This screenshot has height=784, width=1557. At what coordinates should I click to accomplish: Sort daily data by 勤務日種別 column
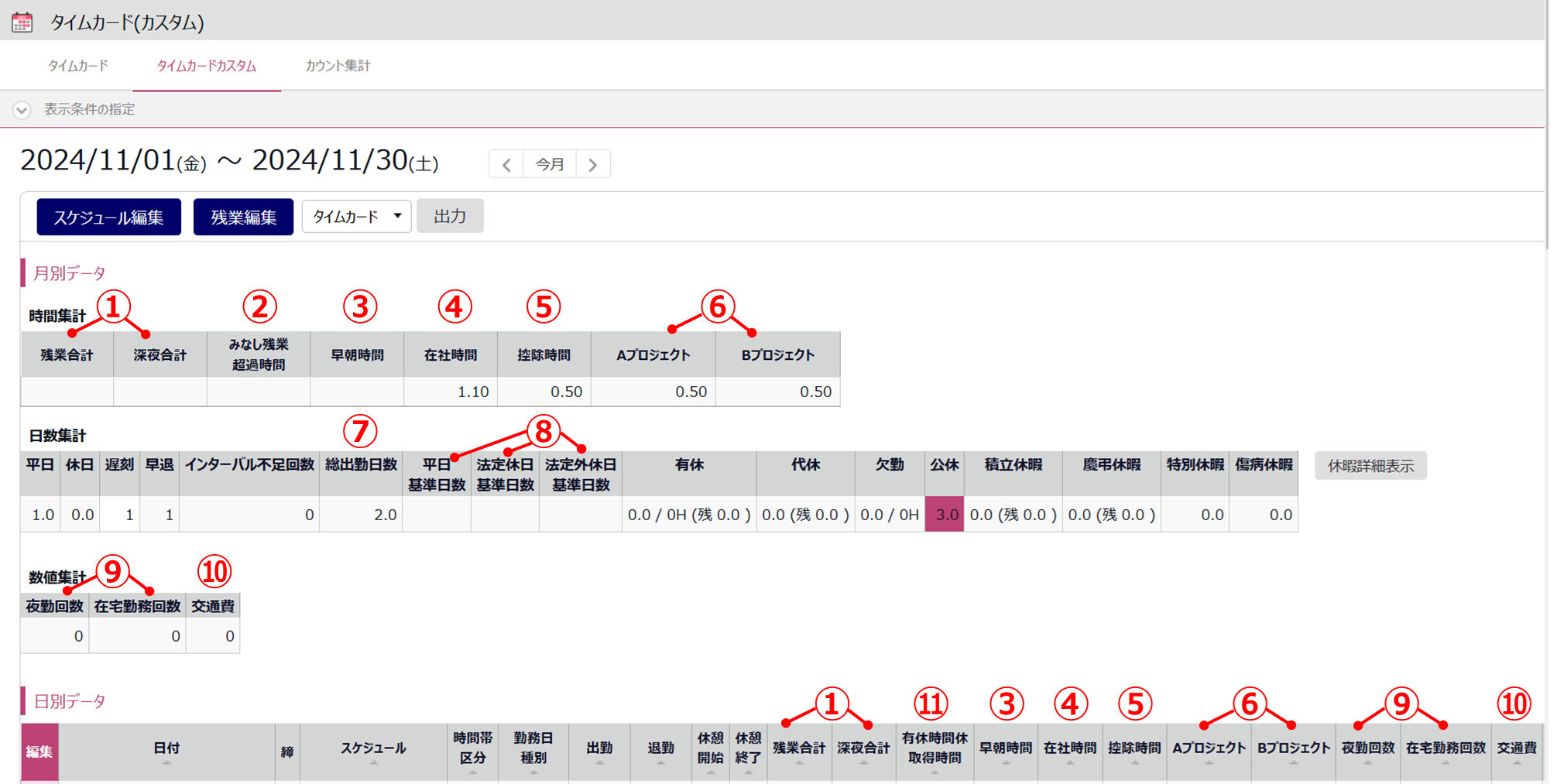tap(533, 751)
